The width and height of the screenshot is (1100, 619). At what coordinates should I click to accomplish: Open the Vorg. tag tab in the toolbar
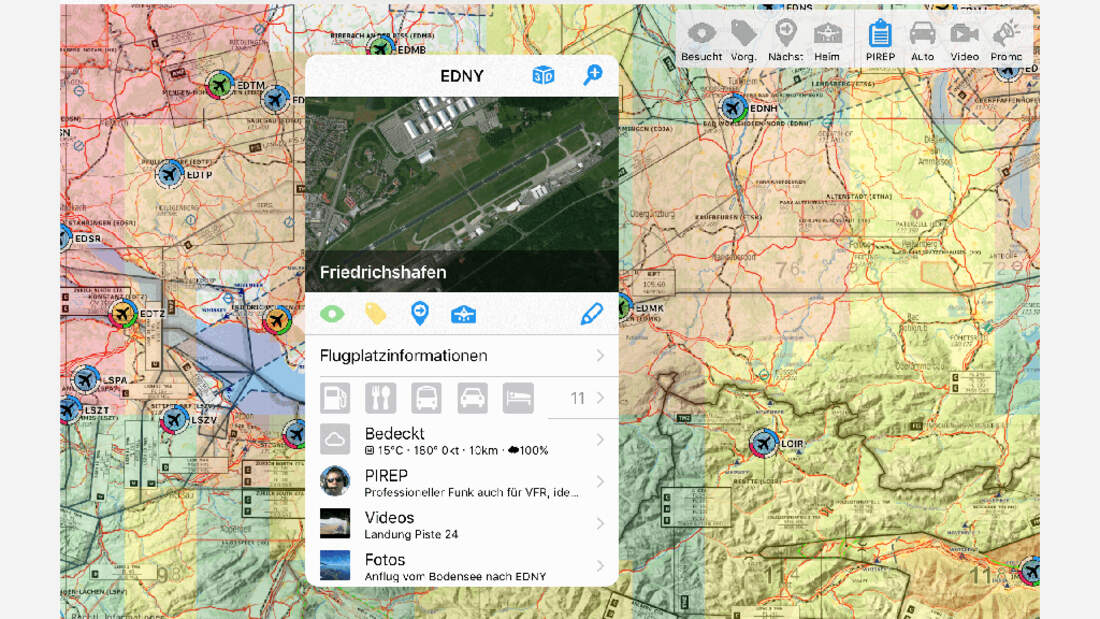click(743, 30)
